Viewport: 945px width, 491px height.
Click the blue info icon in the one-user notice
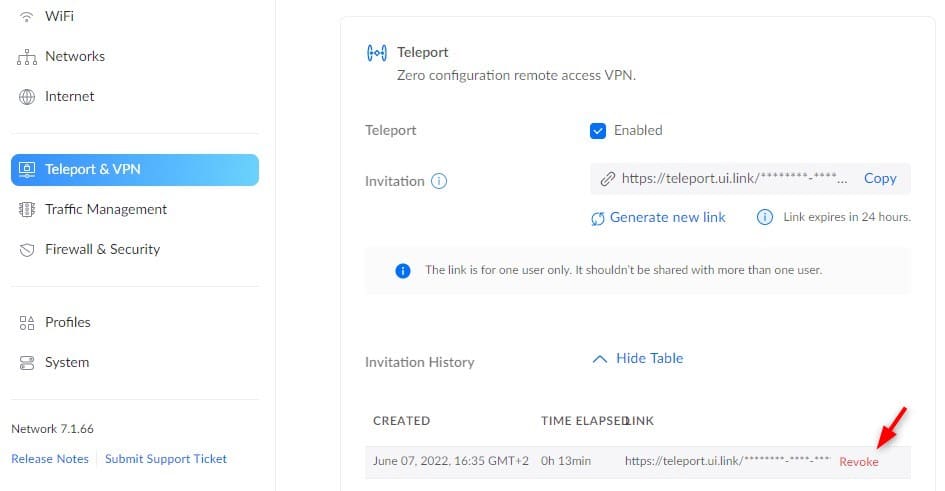(403, 271)
